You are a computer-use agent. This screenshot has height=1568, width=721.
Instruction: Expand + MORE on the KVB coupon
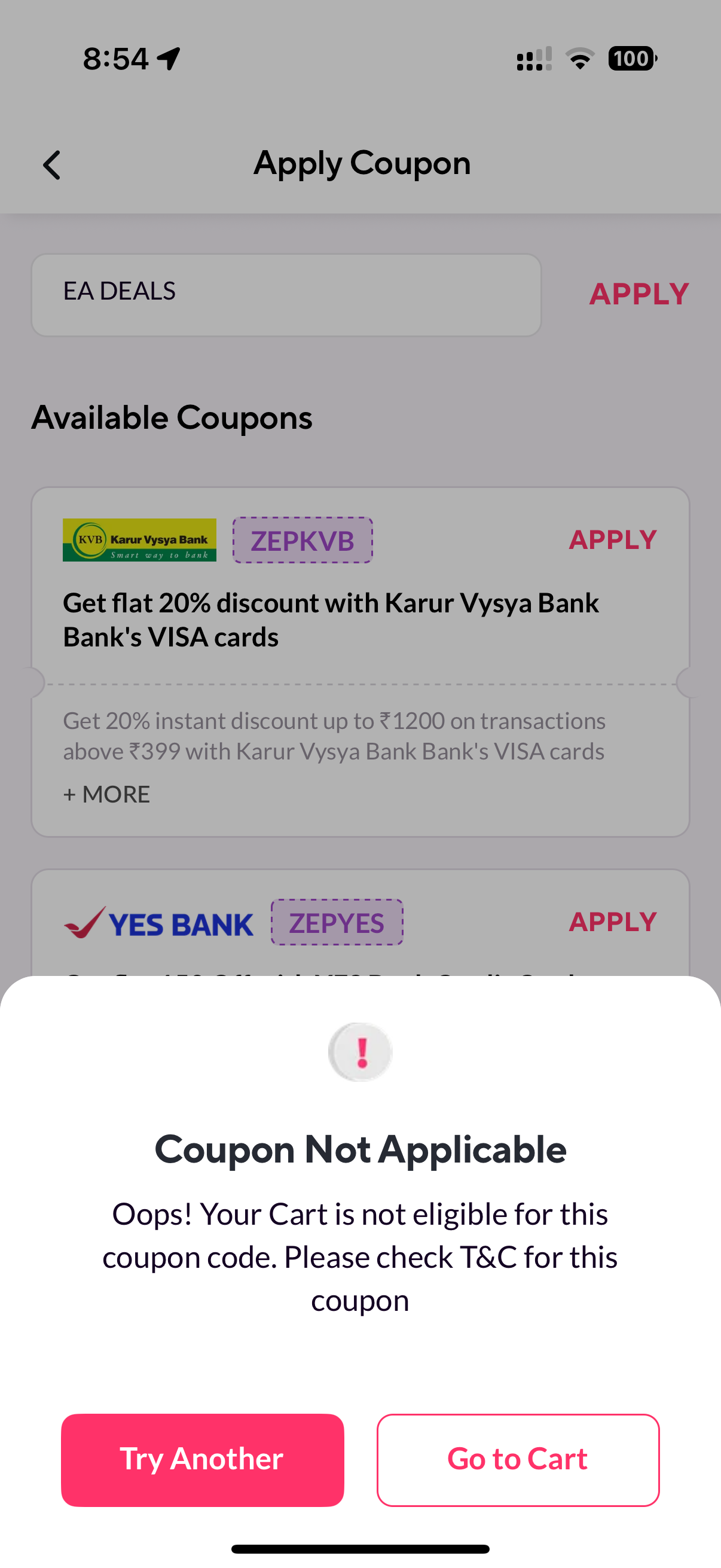click(106, 794)
